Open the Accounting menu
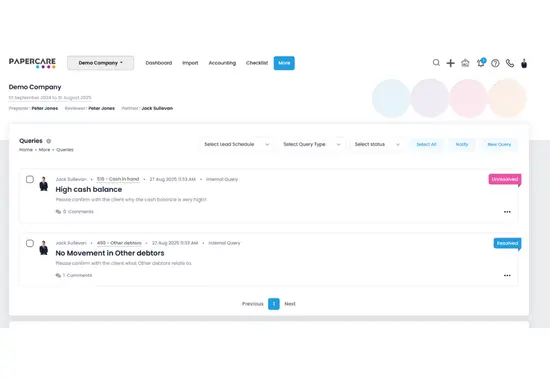The width and height of the screenshot is (550, 380). 222,63
